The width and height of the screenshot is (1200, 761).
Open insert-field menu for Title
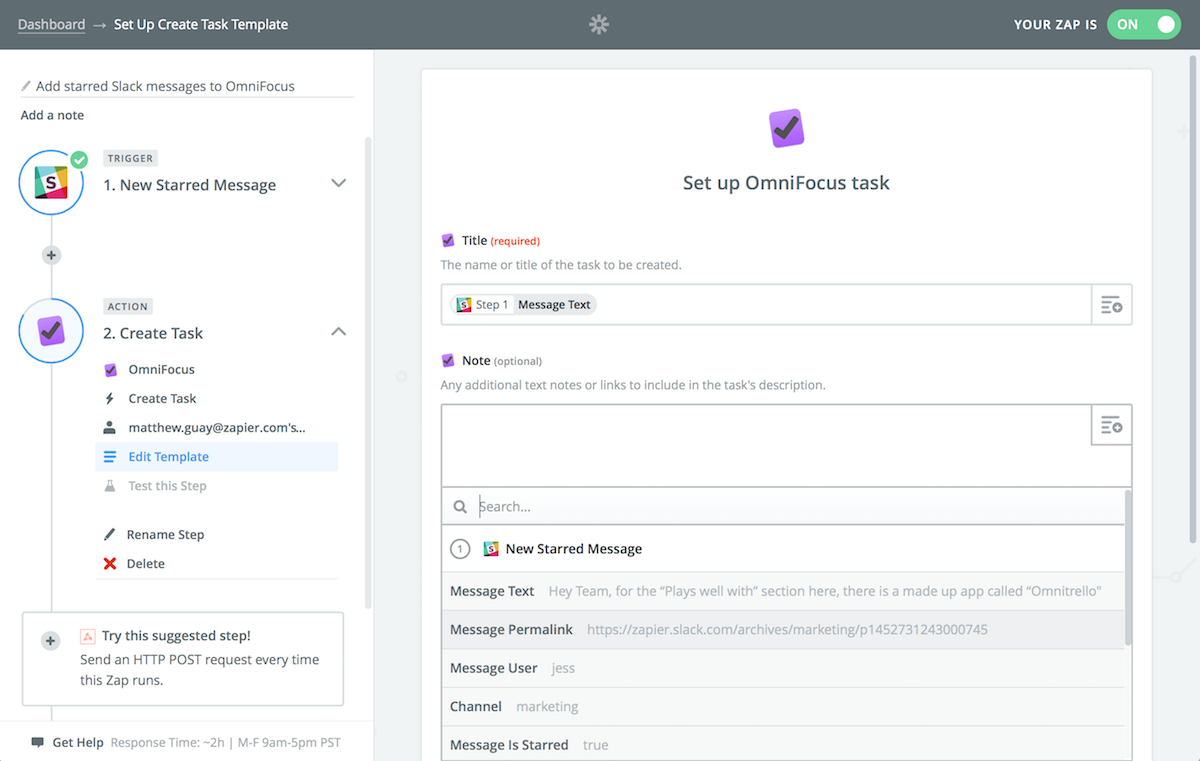pyautogui.click(x=1112, y=305)
